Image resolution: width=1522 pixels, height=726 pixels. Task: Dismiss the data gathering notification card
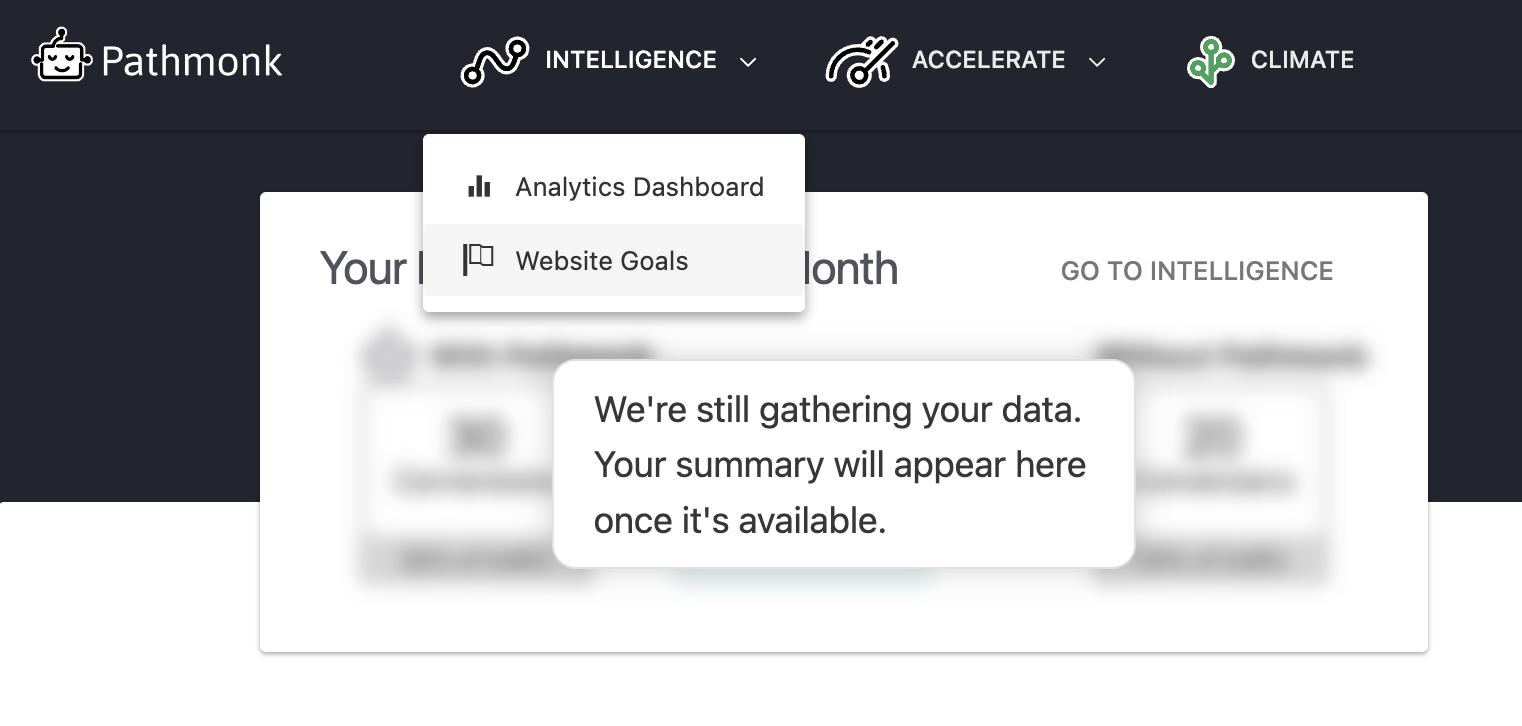click(x=843, y=464)
